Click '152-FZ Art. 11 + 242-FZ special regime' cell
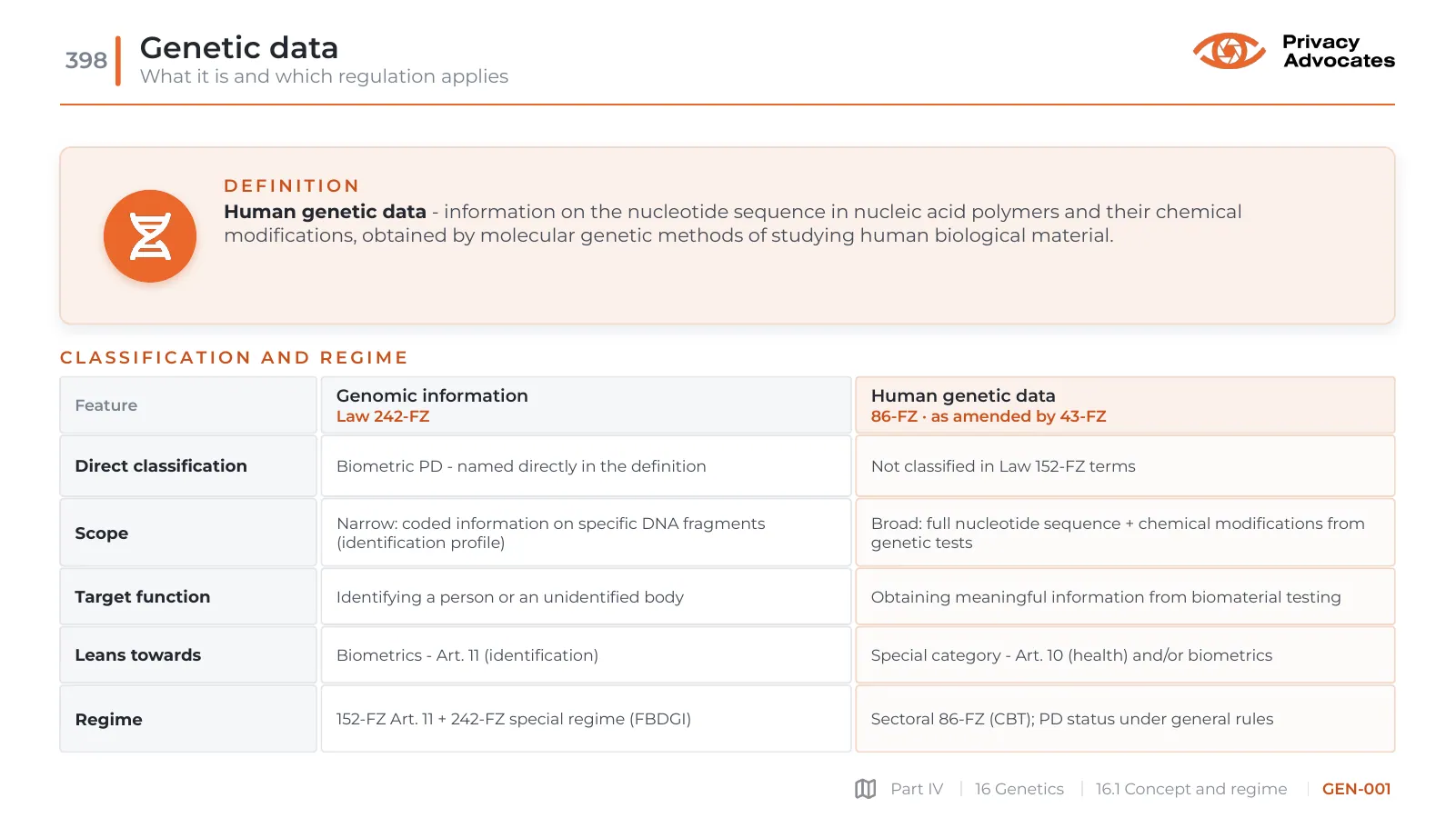The height and width of the screenshot is (818, 1456). (586, 719)
